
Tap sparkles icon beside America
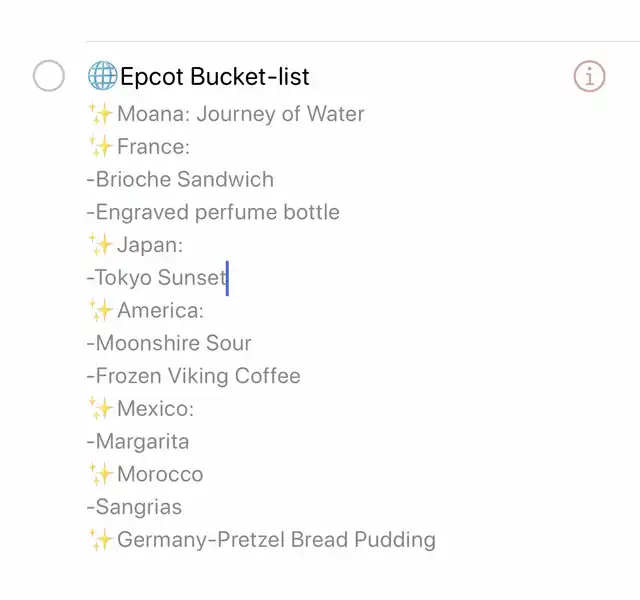coord(100,310)
